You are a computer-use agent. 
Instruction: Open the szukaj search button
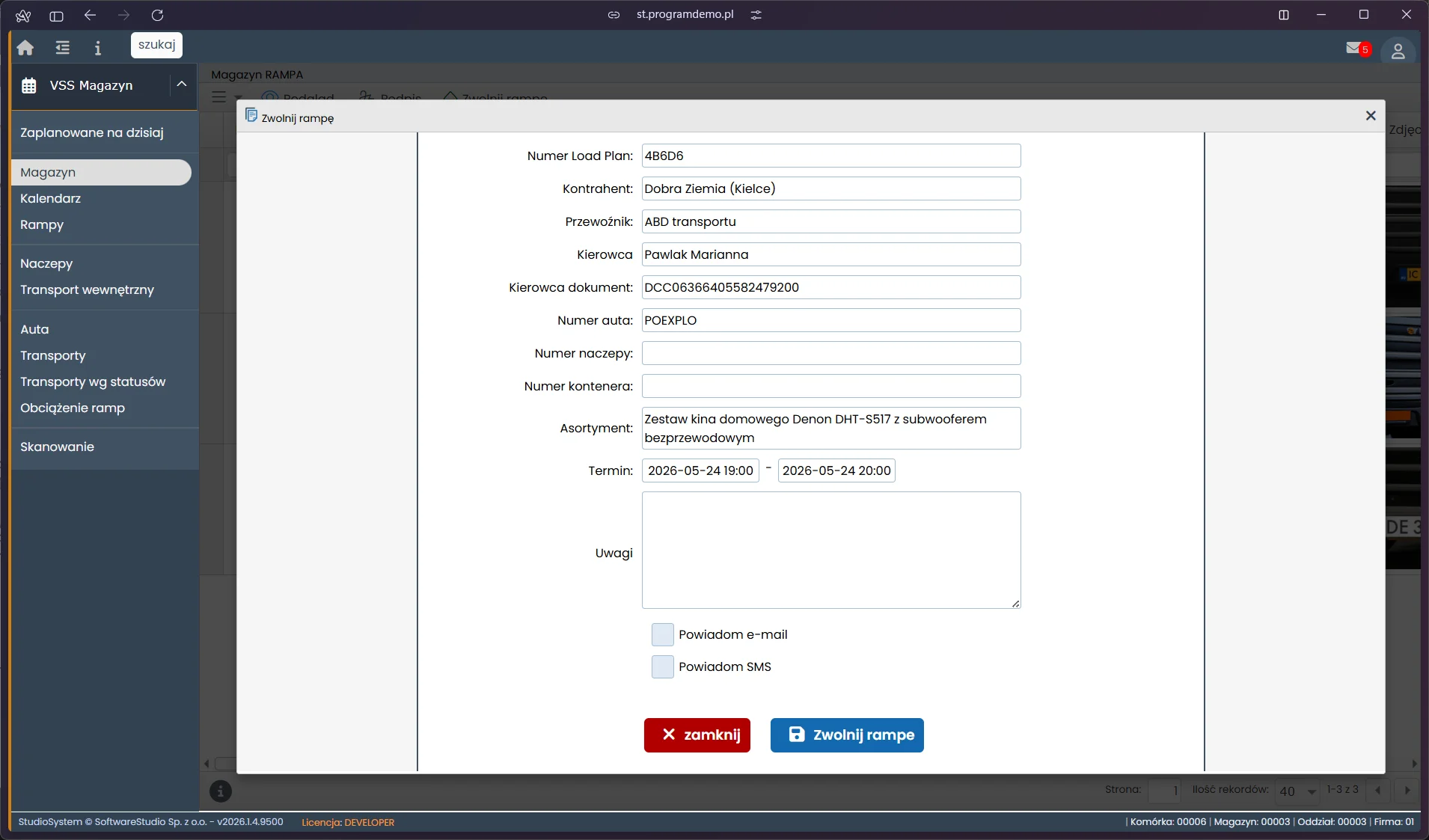coord(156,45)
